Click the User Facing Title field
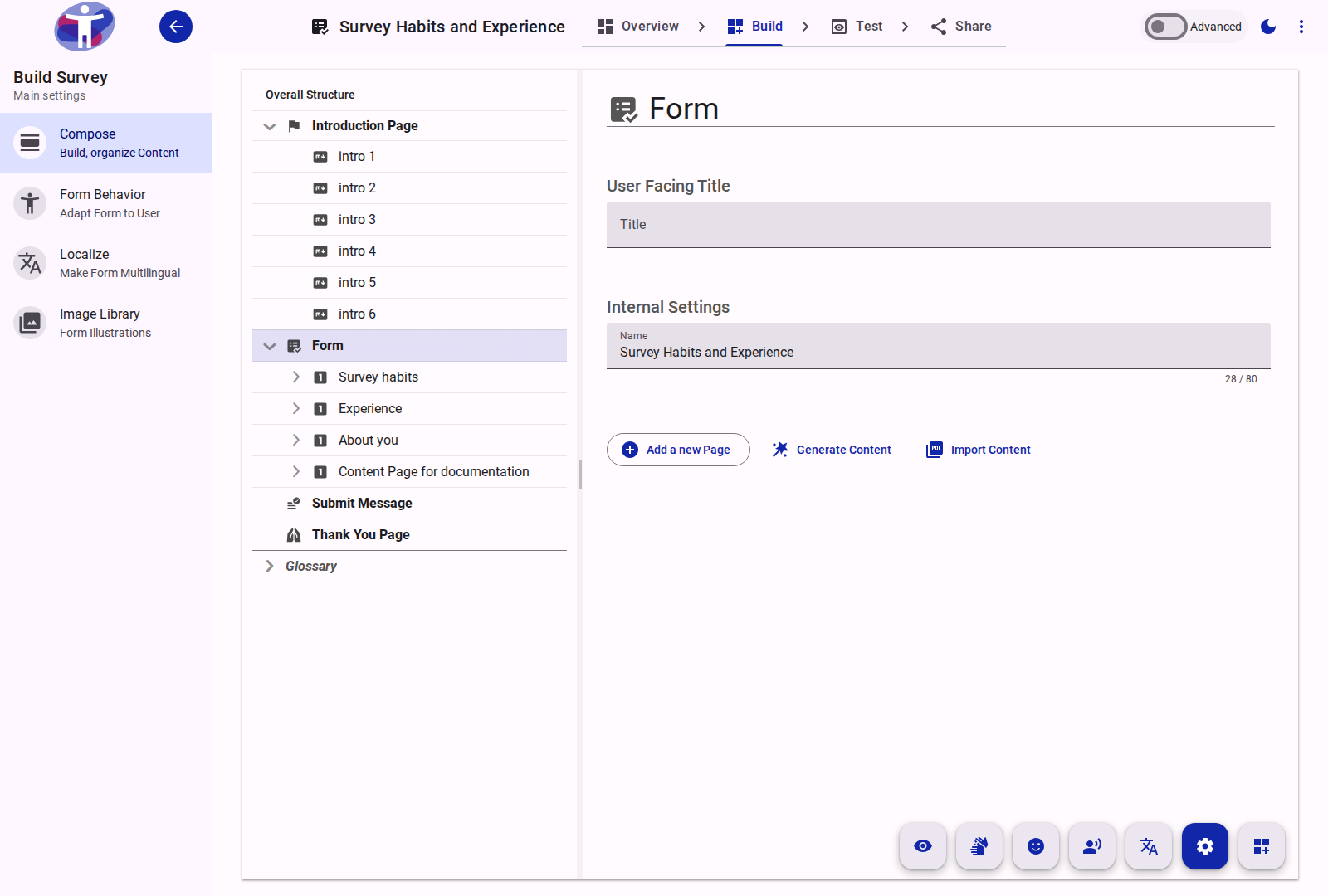1328x896 pixels. [x=939, y=225]
